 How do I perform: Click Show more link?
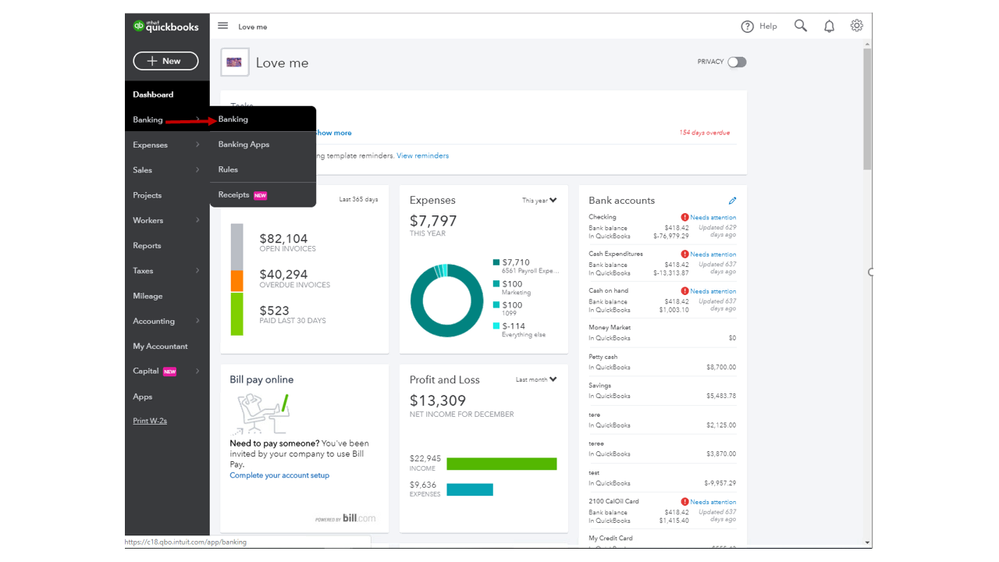[x=333, y=133]
